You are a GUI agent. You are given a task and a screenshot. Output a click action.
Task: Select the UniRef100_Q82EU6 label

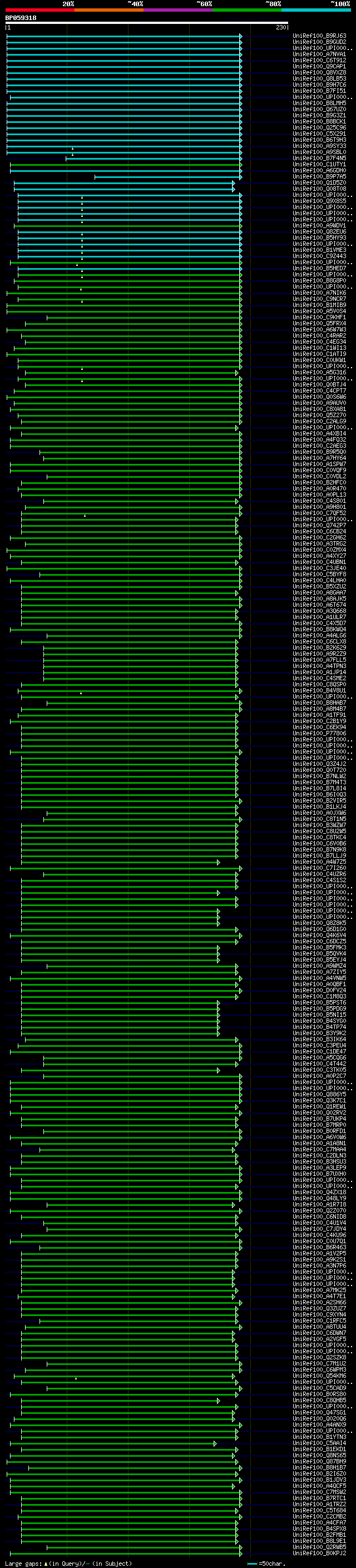(x=319, y=232)
